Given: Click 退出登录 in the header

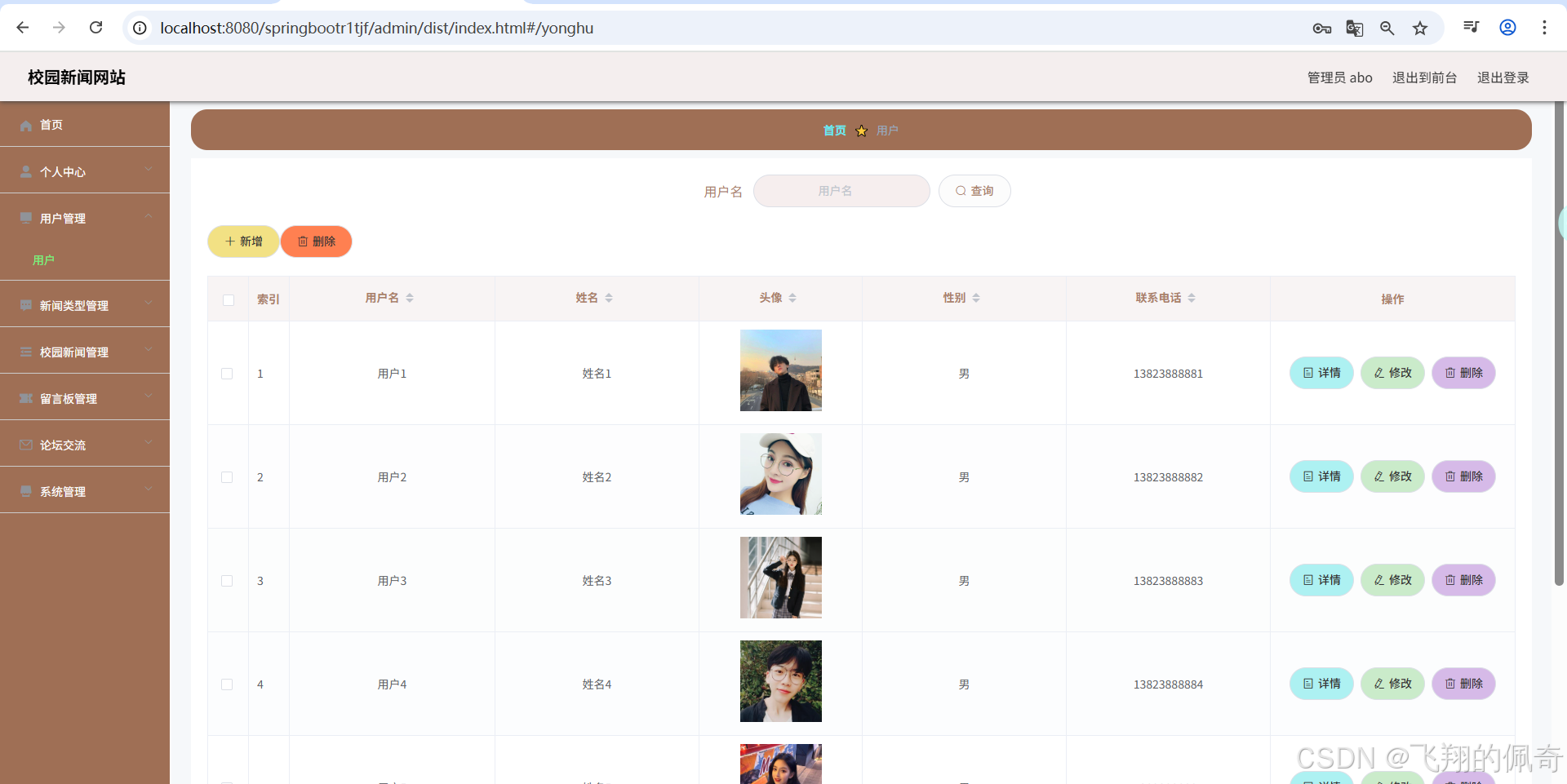Looking at the screenshot, I should click(1503, 78).
